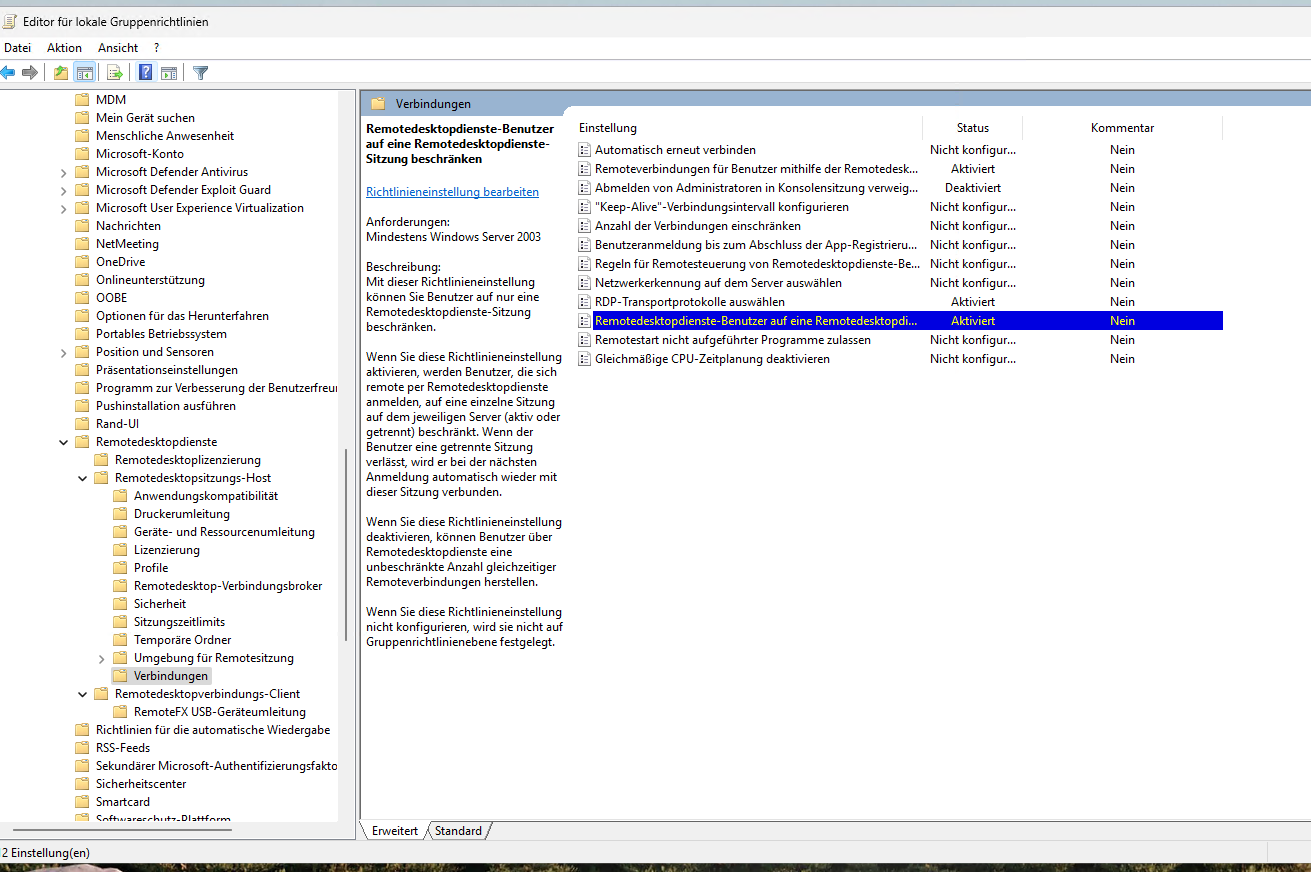Click the policy icon for Automatisch erneut verbinden
1311x872 pixels.
pyautogui.click(x=586, y=150)
